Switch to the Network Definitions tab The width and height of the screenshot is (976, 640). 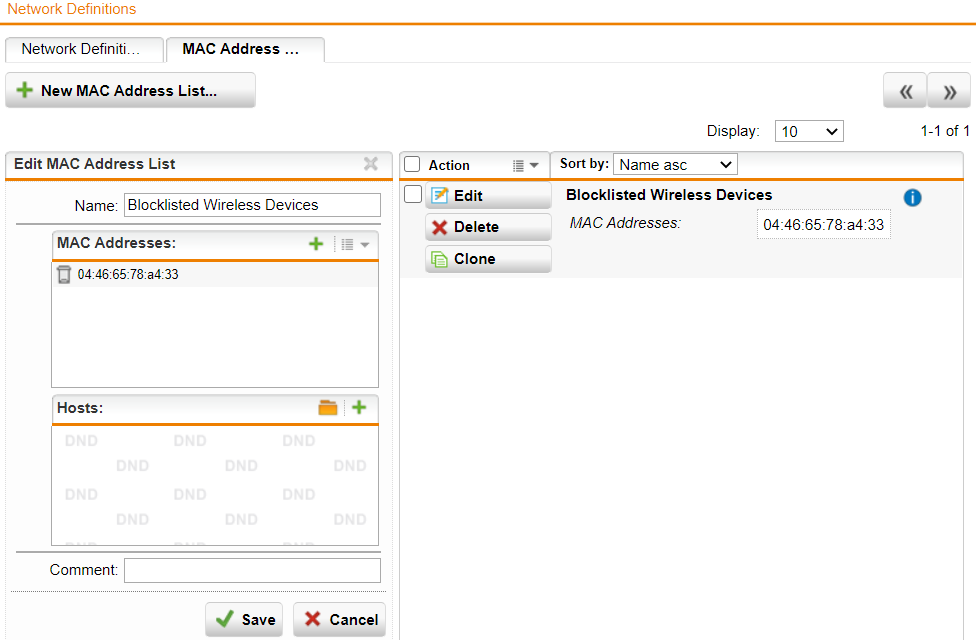(x=84, y=49)
